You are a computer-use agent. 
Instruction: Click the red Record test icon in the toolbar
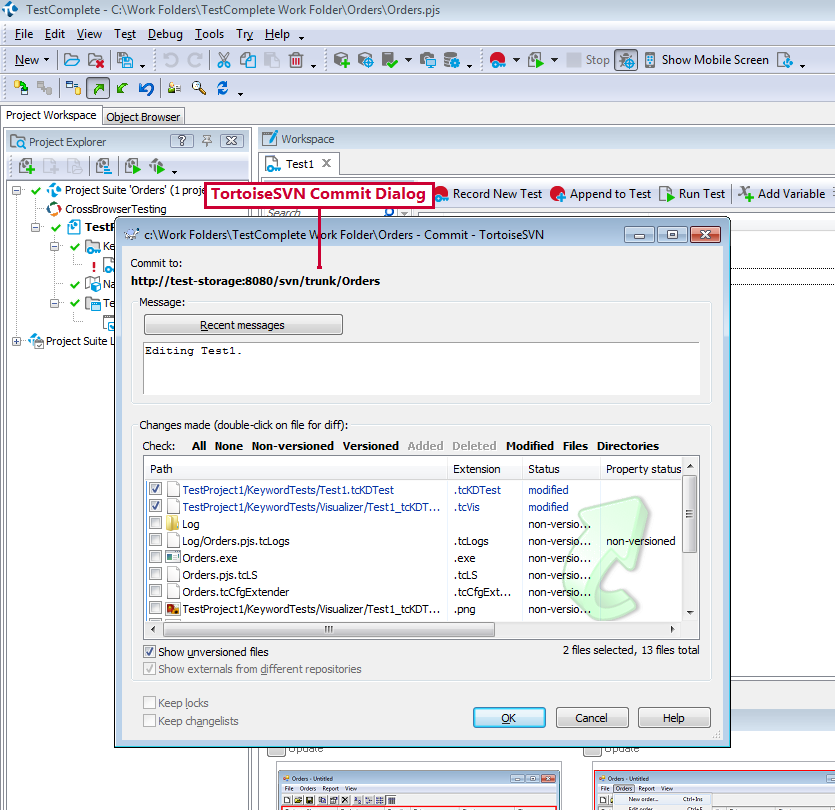pos(497,60)
